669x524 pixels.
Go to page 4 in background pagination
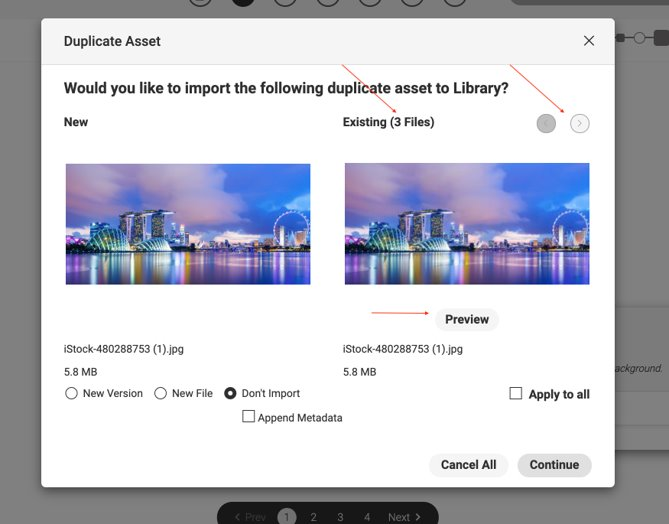coord(367,517)
